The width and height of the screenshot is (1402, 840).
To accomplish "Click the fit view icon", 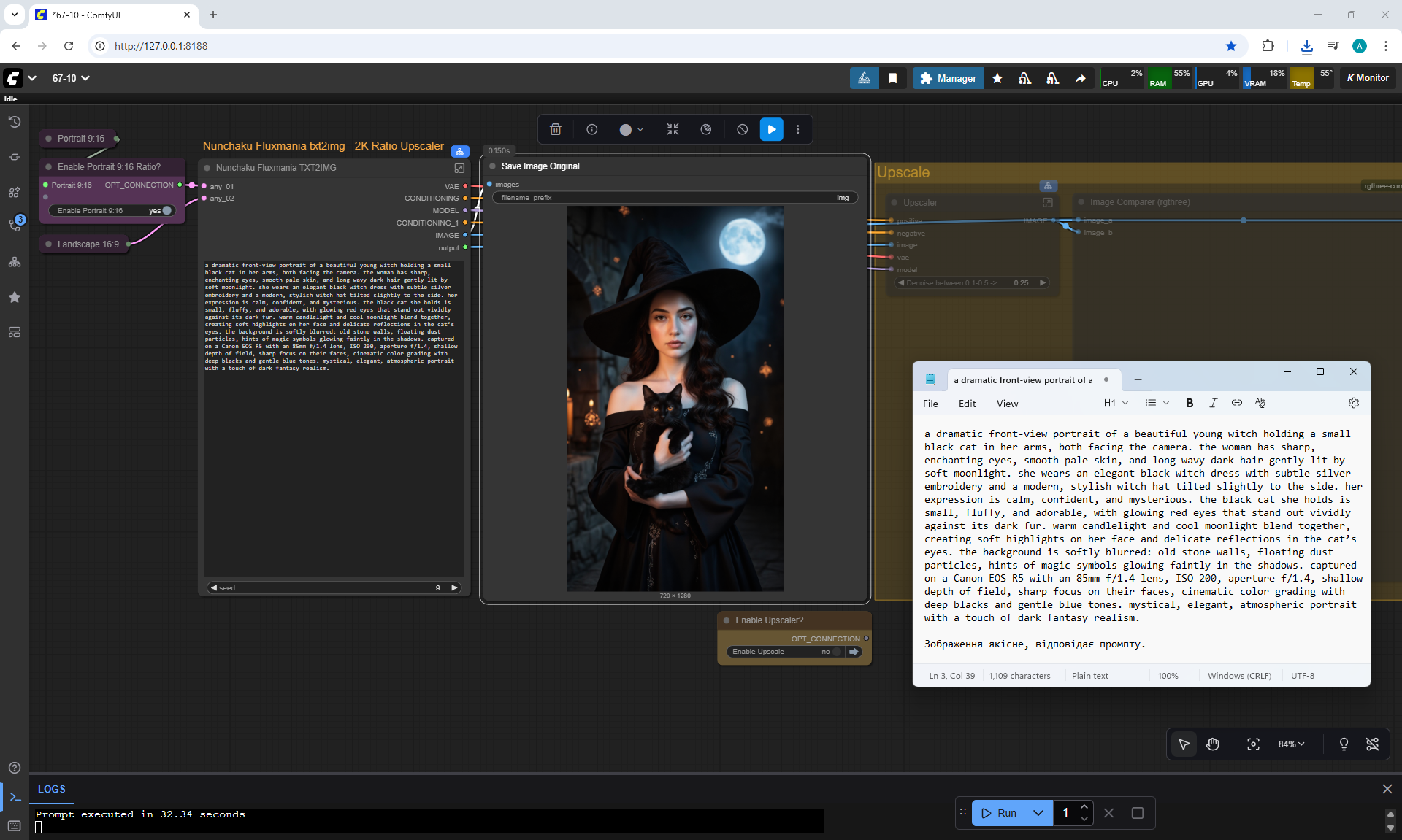I will coord(1253,744).
